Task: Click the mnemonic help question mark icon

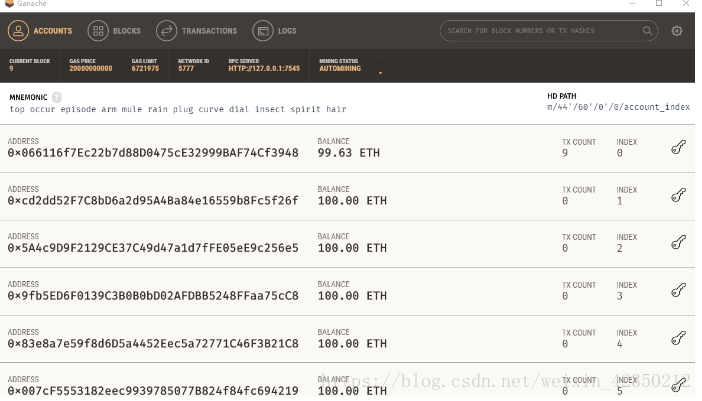Action: pyautogui.click(x=56, y=97)
